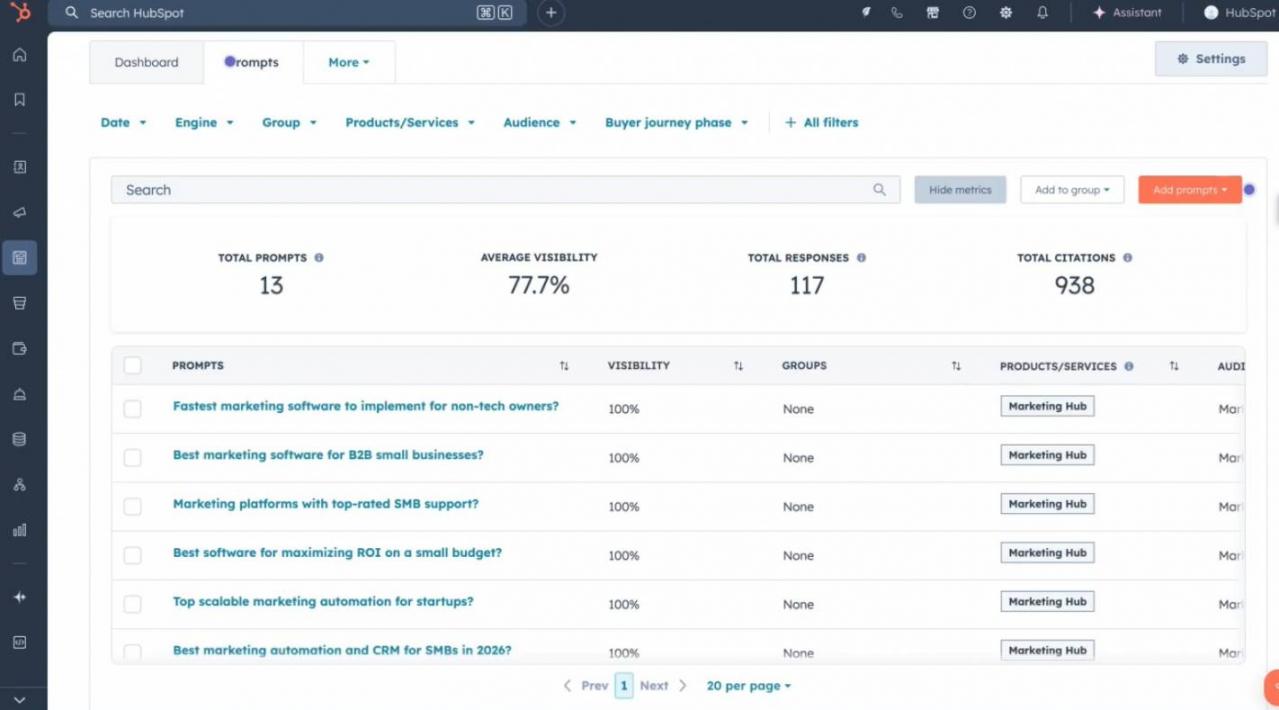
Task: Open the Engine filter dropdown
Action: pyautogui.click(x=204, y=122)
